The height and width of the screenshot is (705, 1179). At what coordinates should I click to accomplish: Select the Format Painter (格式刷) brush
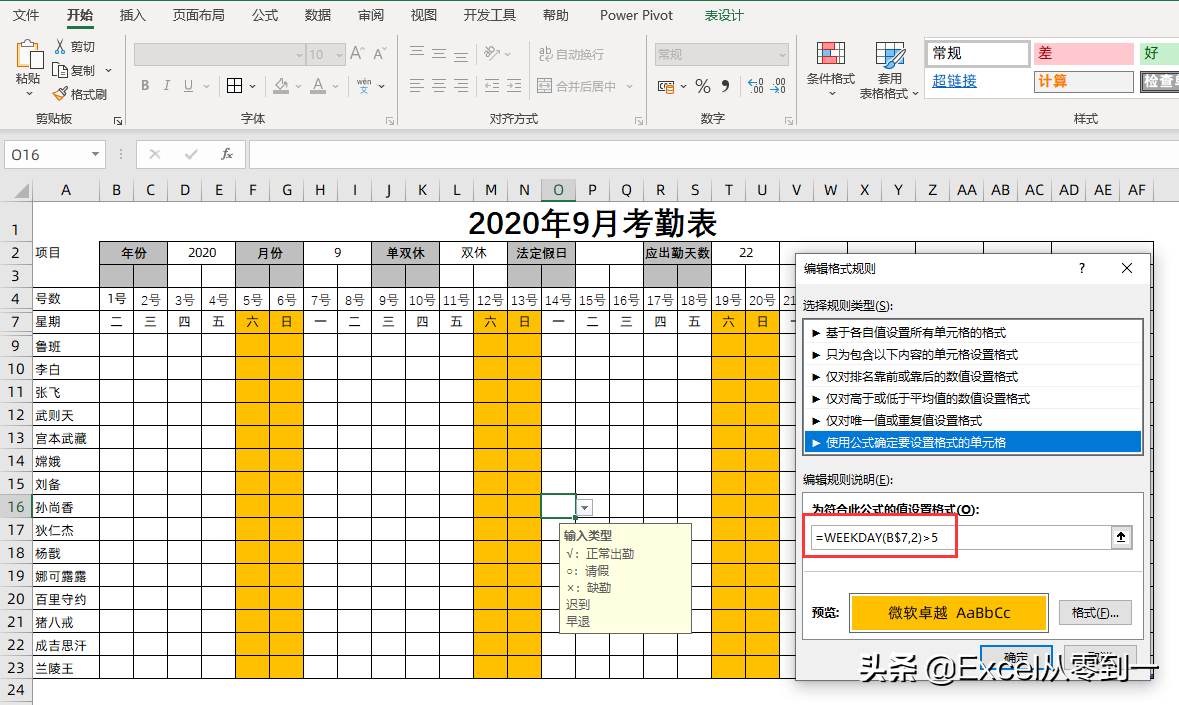tap(60, 94)
